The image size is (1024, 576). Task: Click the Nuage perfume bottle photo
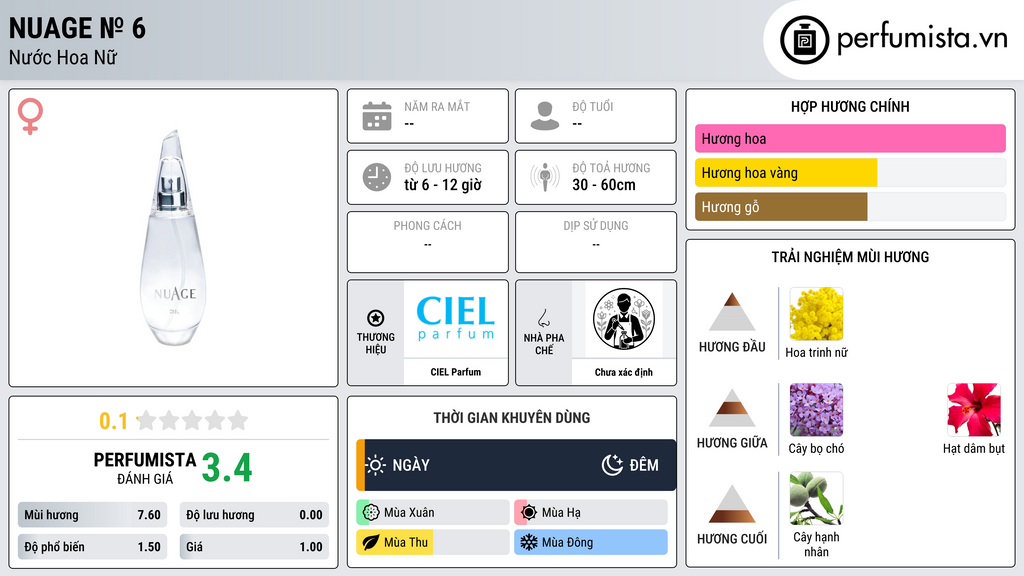(x=173, y=238)
